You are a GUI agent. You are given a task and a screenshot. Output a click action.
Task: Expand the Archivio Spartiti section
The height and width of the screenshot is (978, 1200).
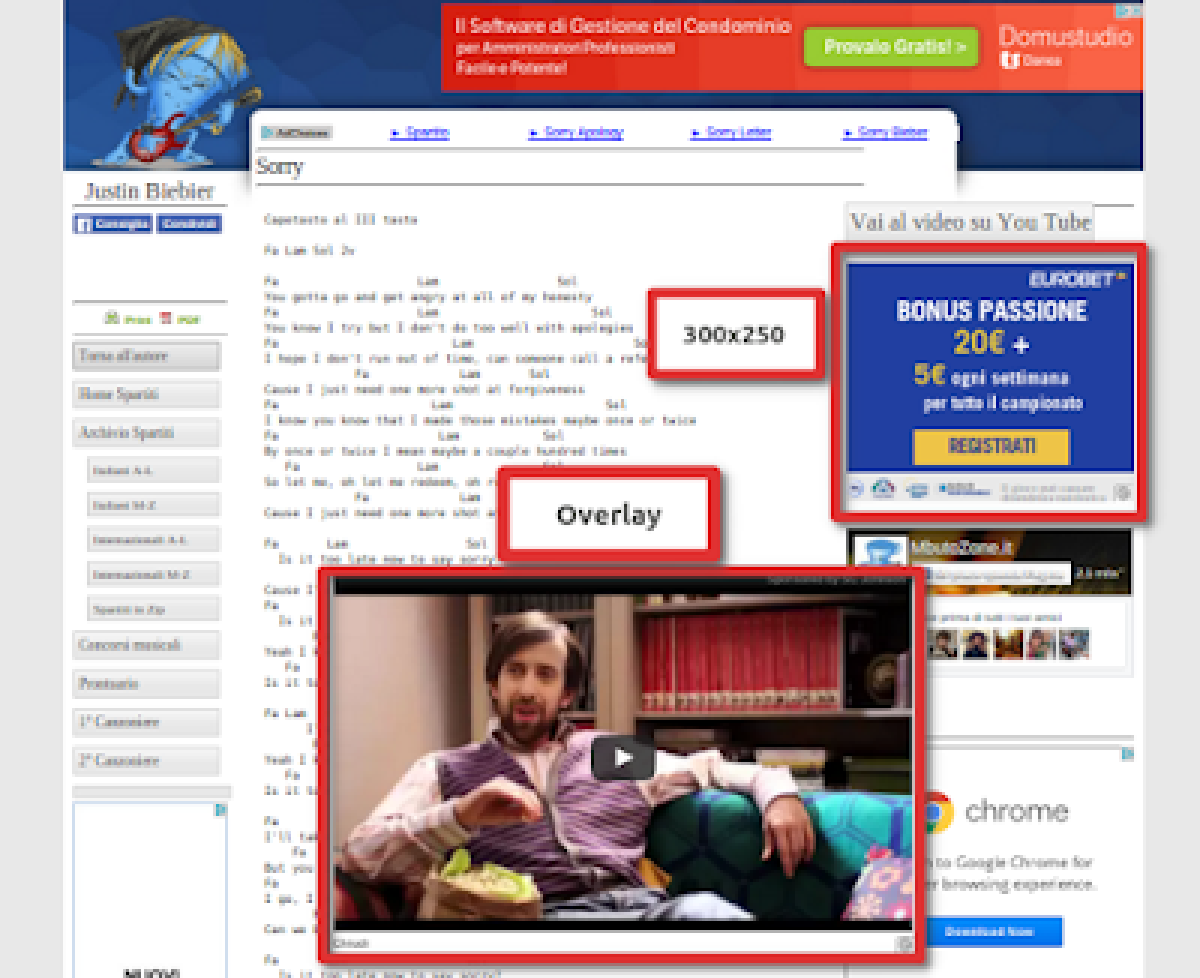click(146, 433)
